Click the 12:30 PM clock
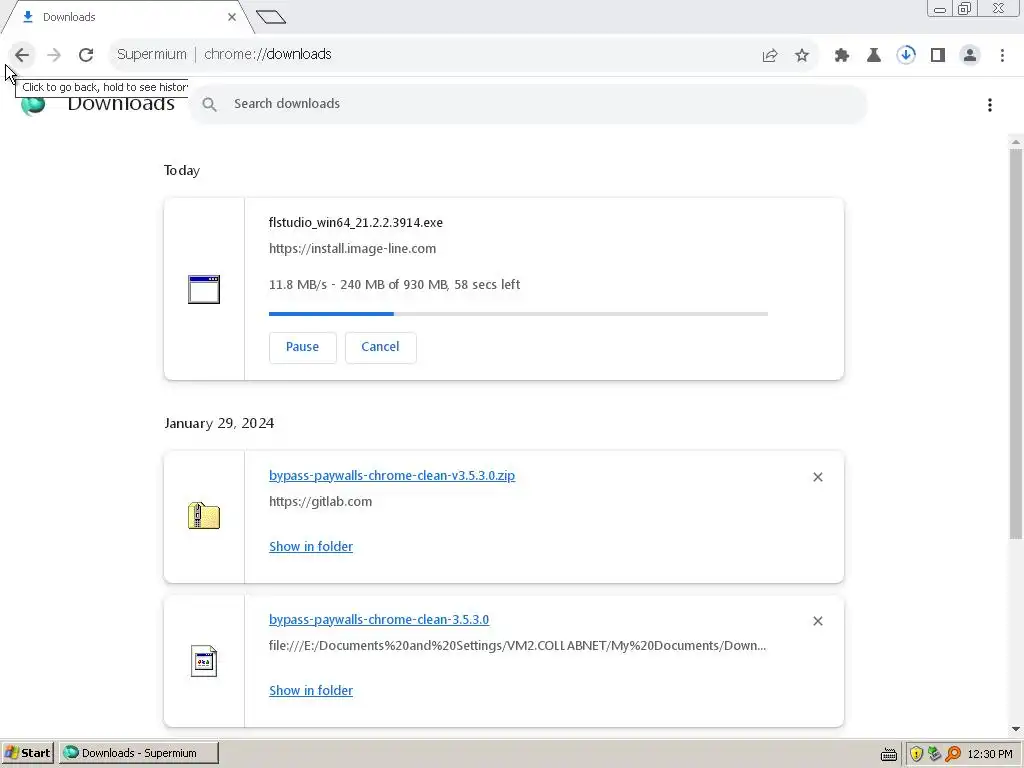 click(x=990, y=754)
